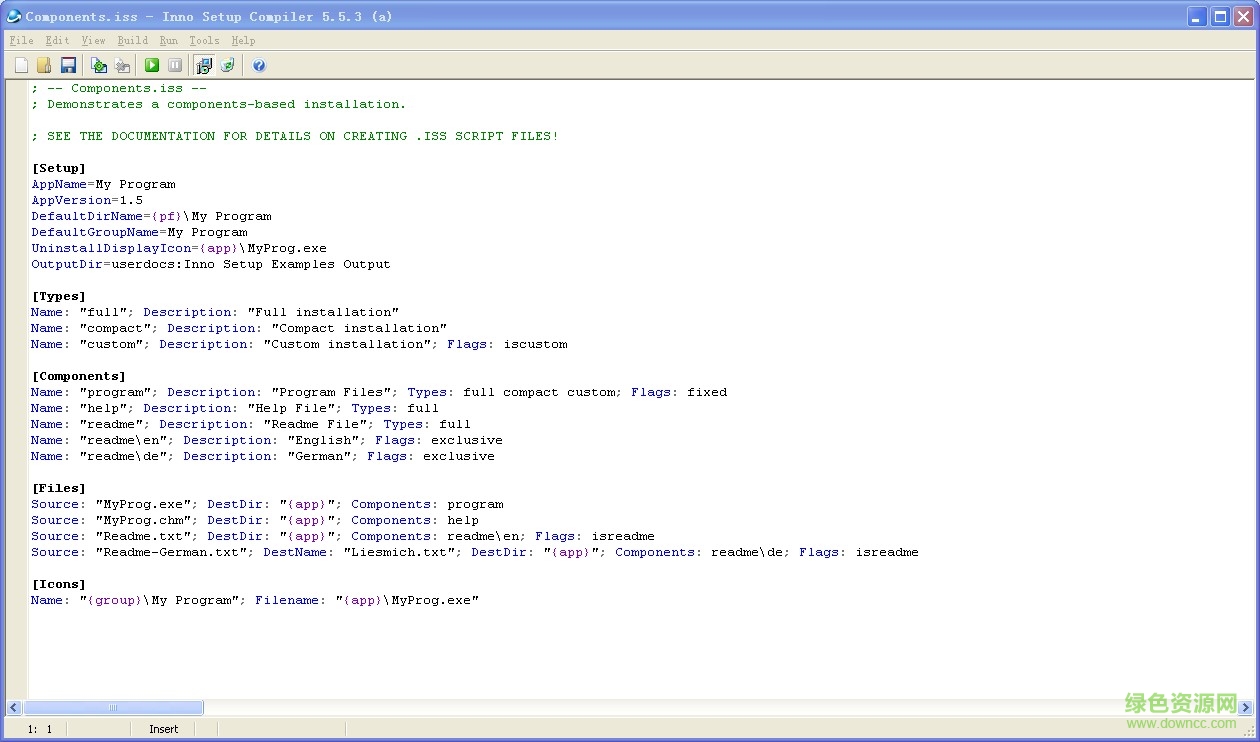Click the "DefaultGroupName=My Program" line

click(x=139, y=232)
